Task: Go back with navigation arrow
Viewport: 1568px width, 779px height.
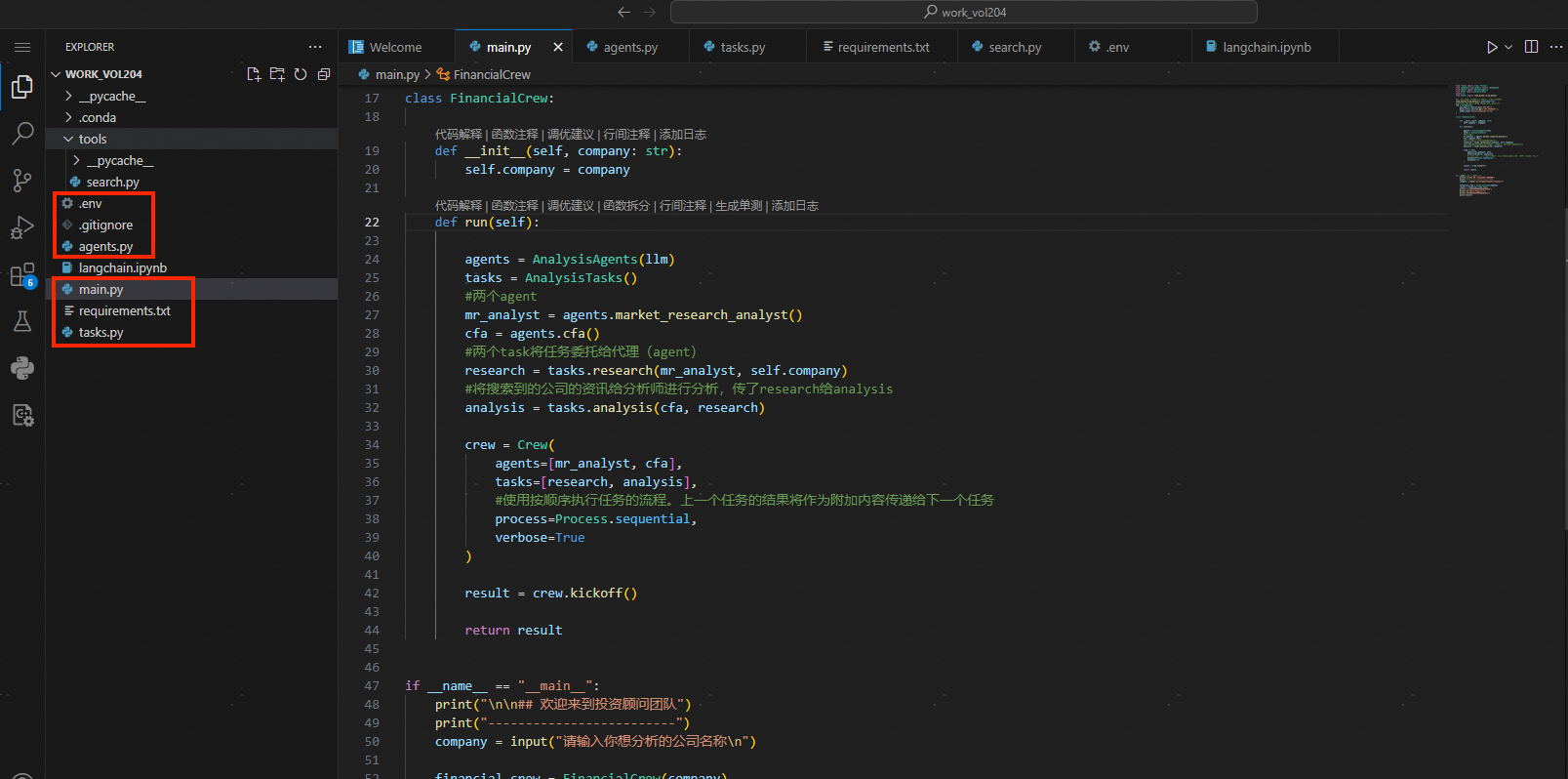Action: click(x=624, y=12)
